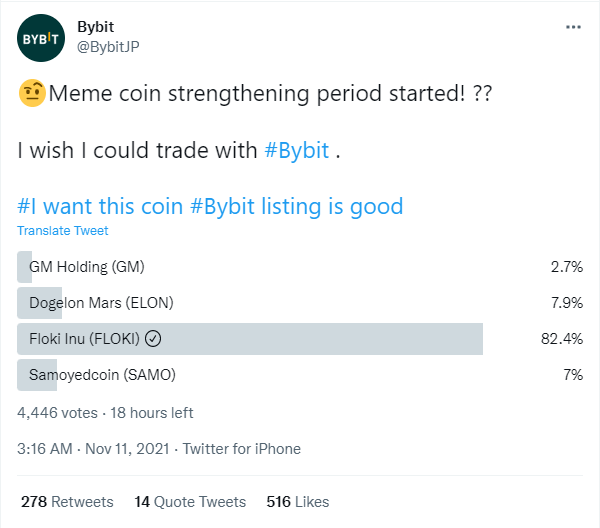Open the Bybit profile avatar
Image resolution: width=600 pixels, height=528 pixels.
pyautogui.click(x=41, y=38)
